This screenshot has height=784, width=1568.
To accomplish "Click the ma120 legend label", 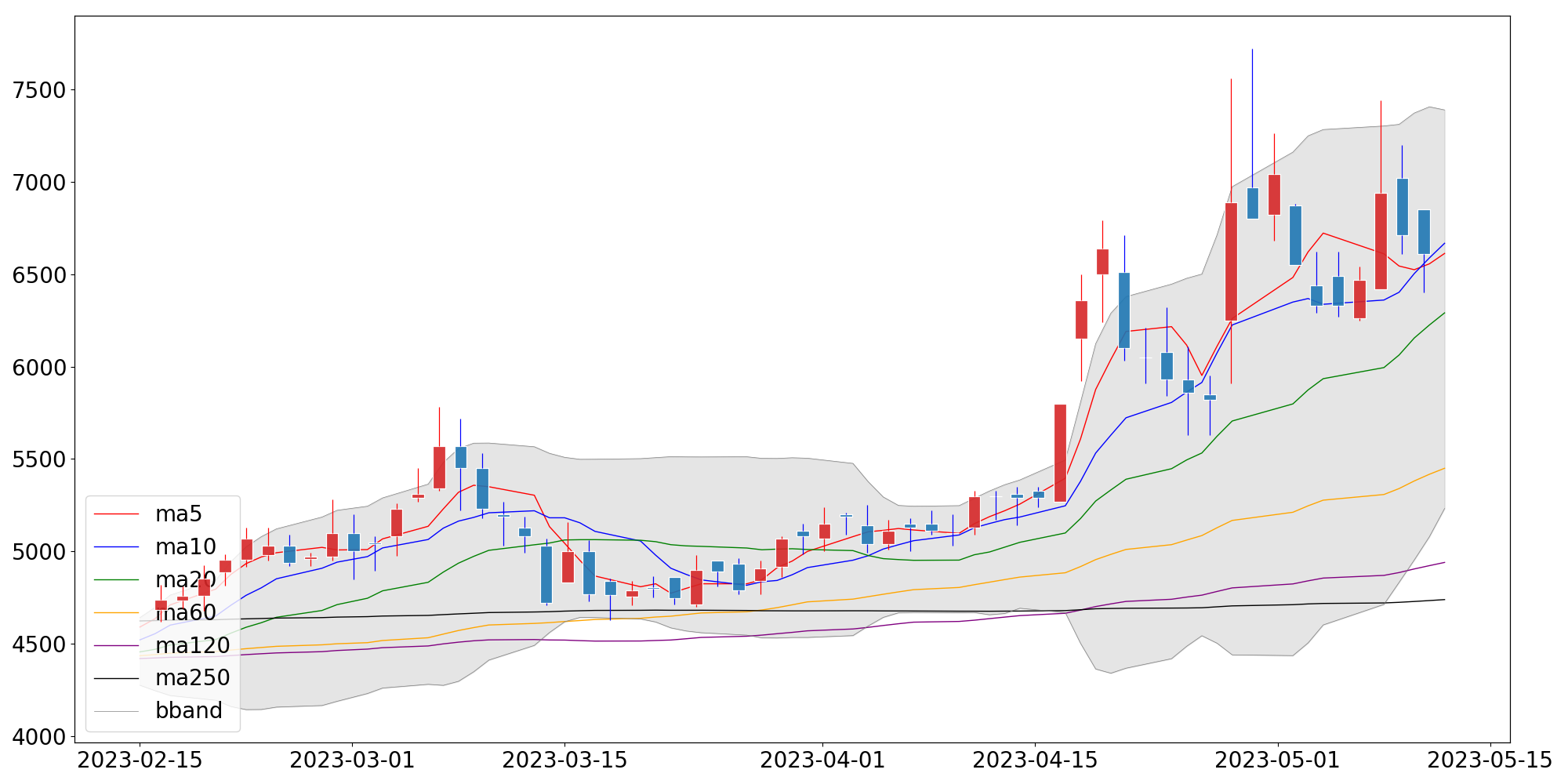I will pos(192,645).
